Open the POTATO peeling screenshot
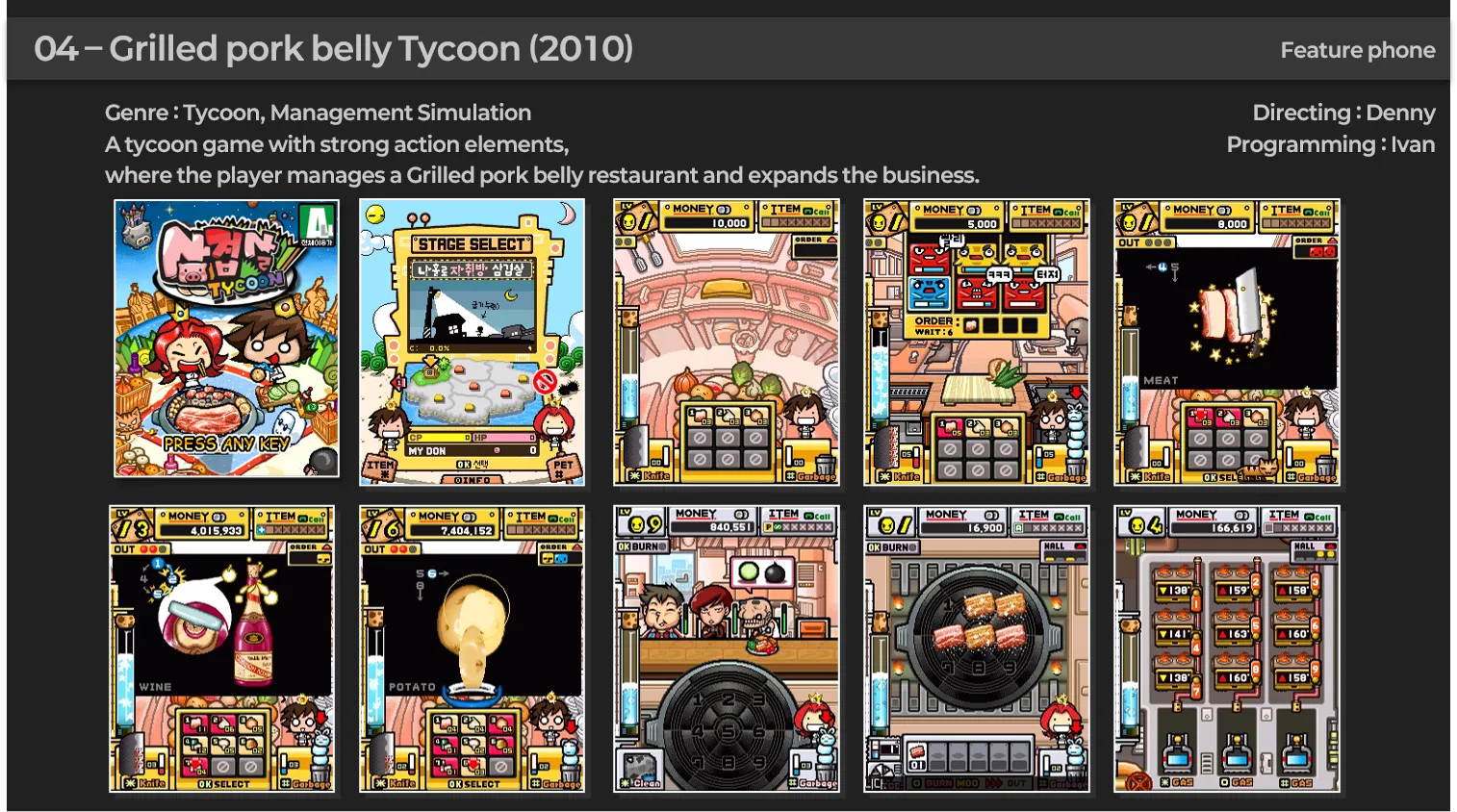Screen dimensions: 1457x812 pos(472,648)
